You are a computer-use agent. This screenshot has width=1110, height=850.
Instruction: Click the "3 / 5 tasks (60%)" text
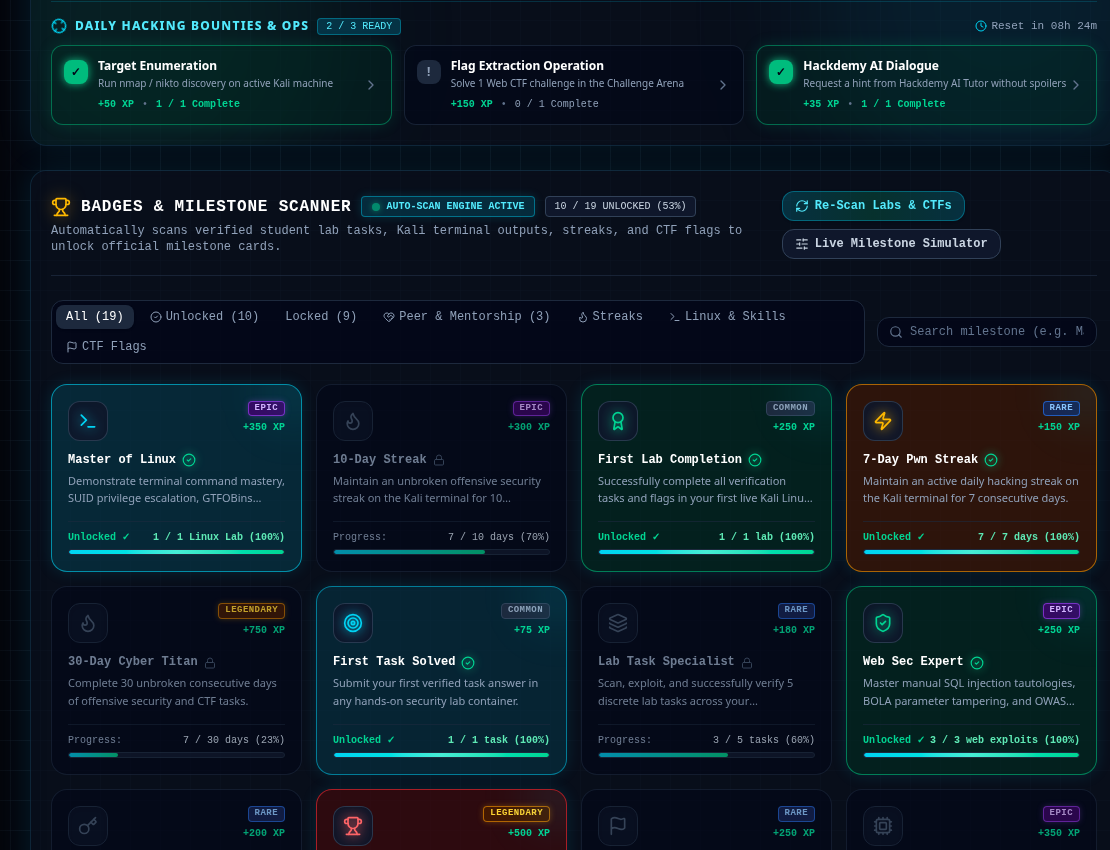(763, 740)
